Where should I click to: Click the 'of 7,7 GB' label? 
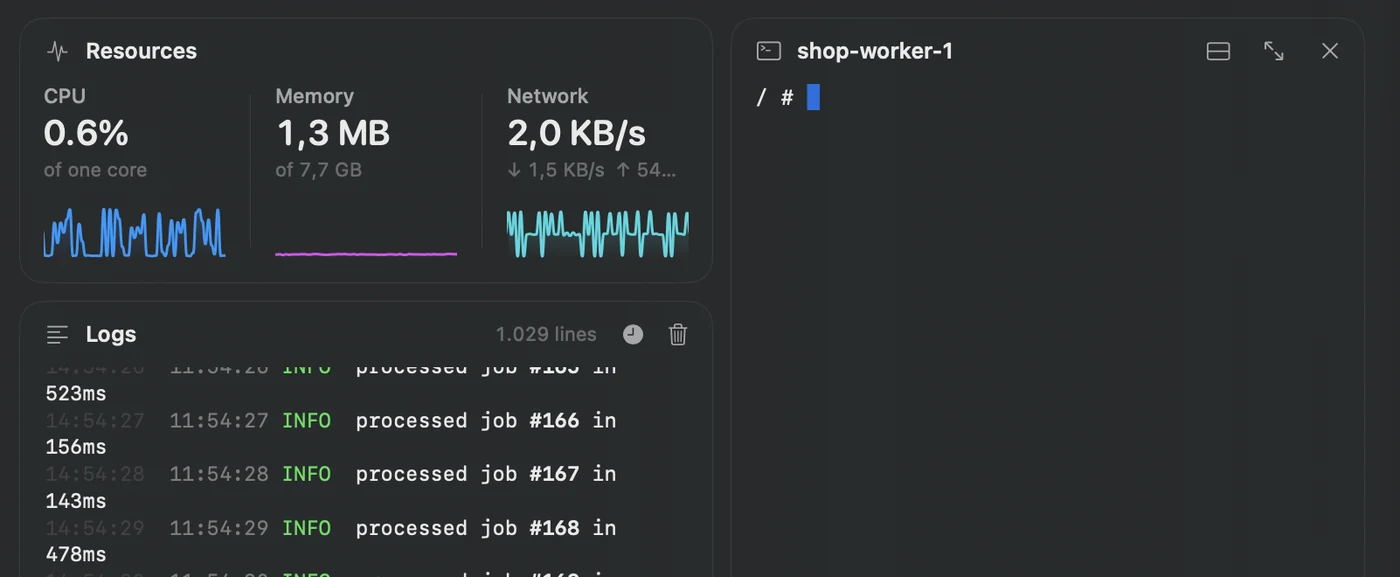tap(318, 170)
